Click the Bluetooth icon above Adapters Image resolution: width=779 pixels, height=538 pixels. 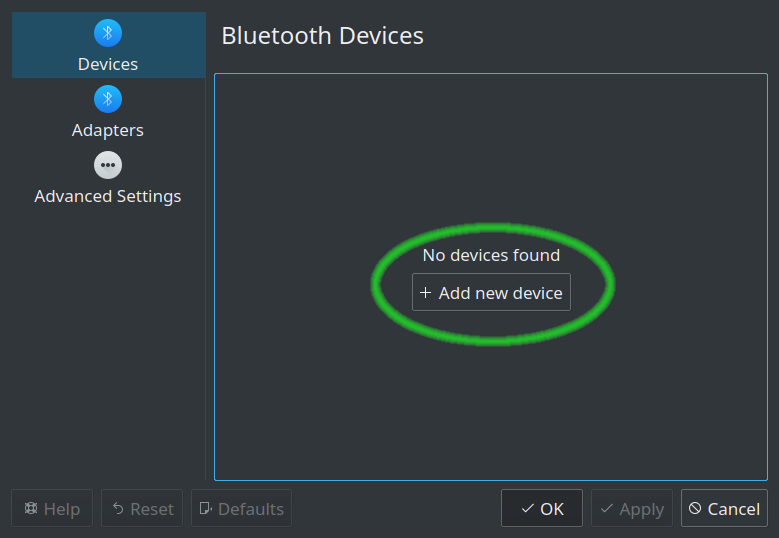tap(108, 99)
